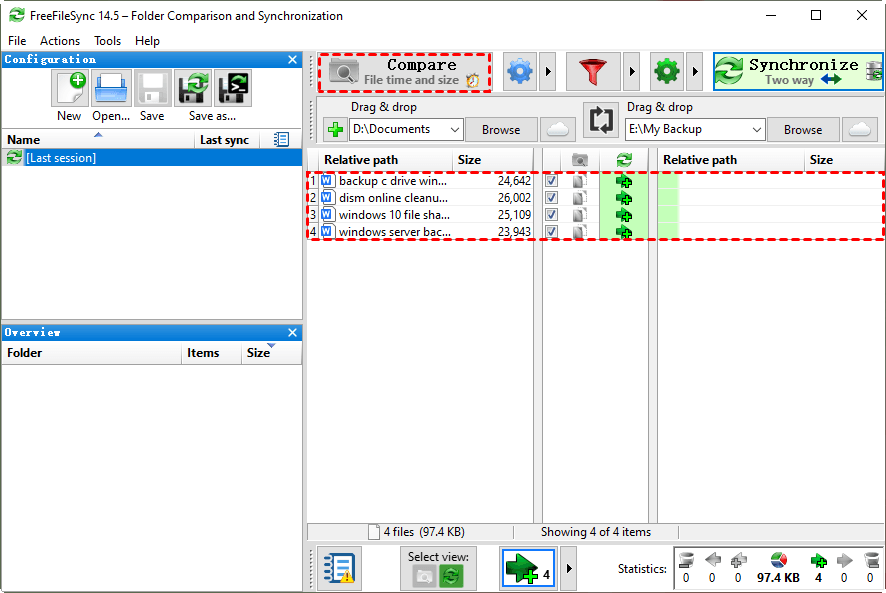
Task: Open a configuration file with Open icon
Action: (111, 90)
